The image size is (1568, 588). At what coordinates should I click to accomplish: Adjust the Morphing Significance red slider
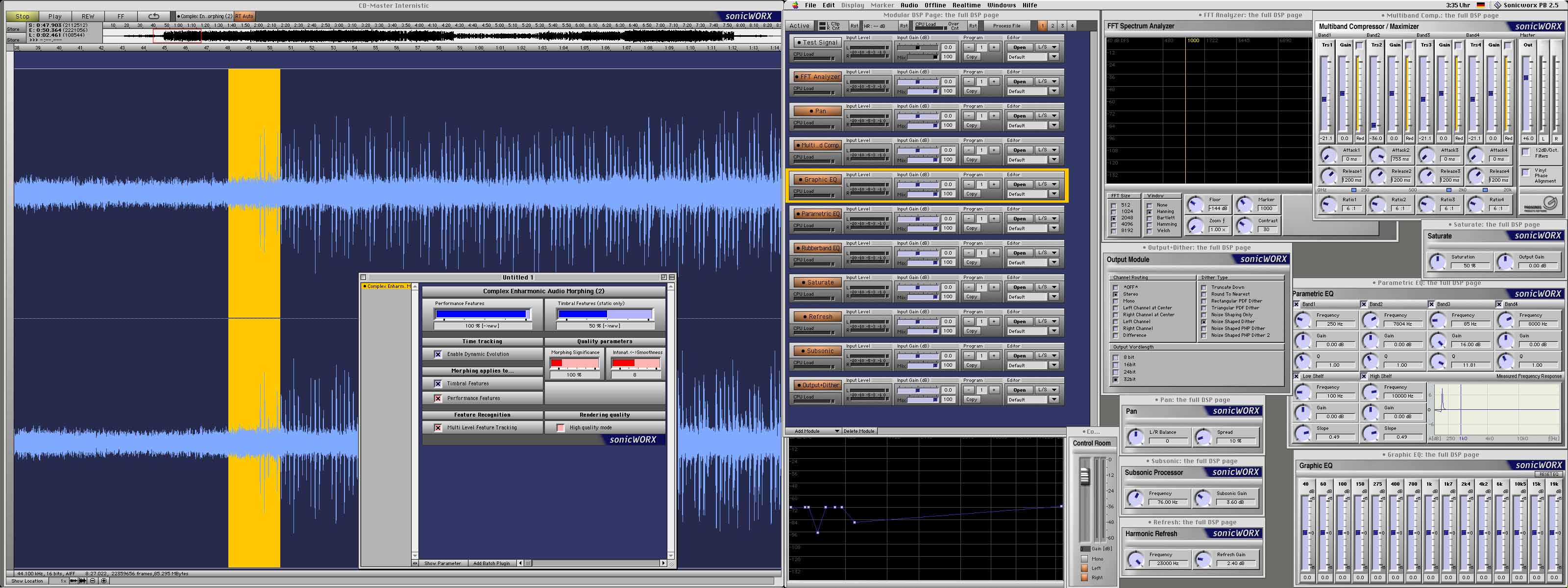[x=575, y=363]
